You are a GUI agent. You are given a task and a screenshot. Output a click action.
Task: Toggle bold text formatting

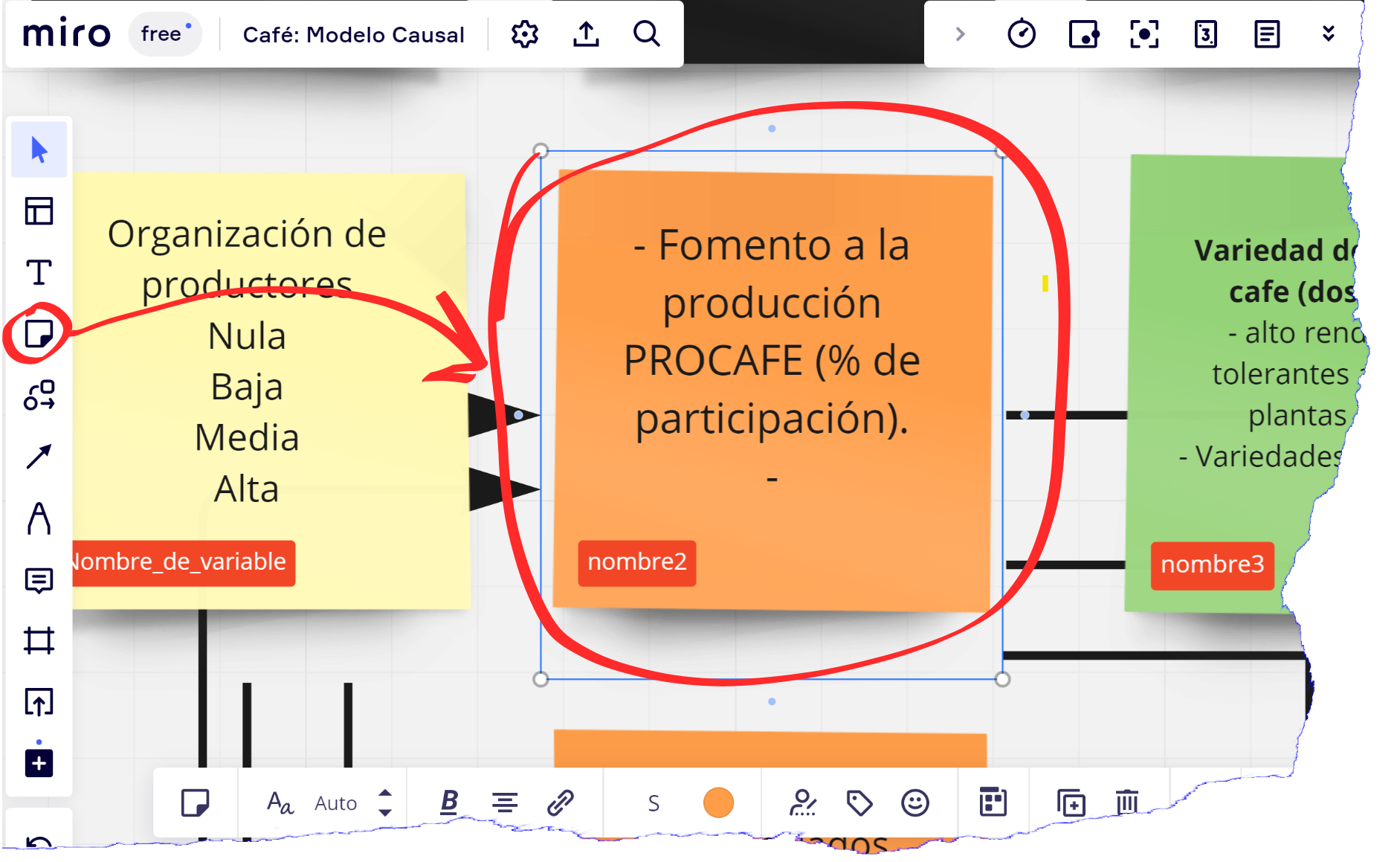point(448,803)
